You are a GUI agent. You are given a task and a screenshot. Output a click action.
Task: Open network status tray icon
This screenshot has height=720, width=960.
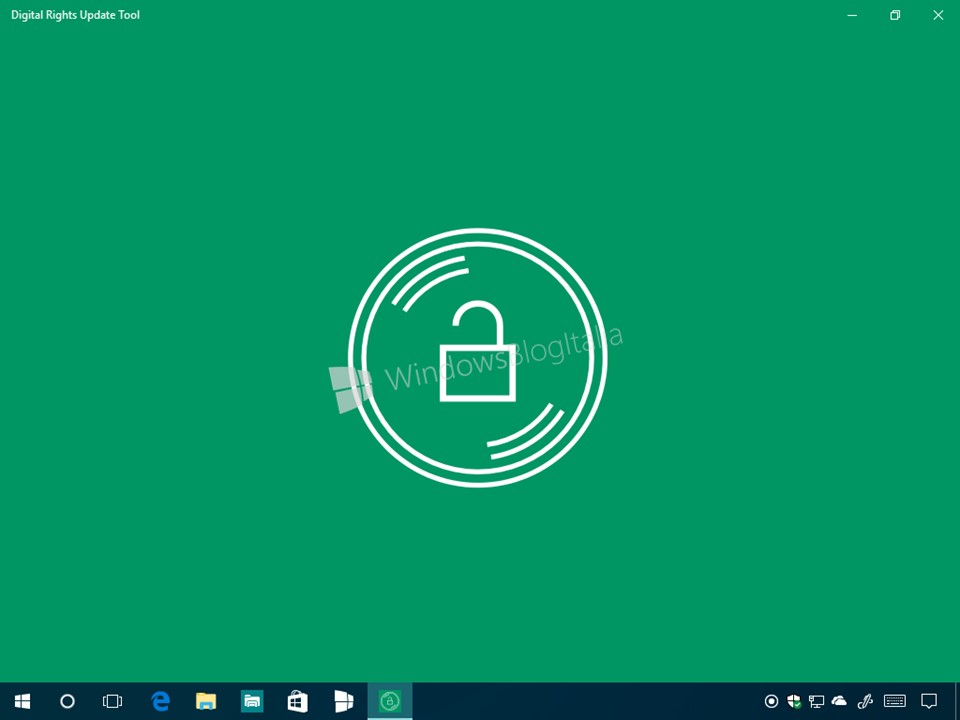tap(816, 701)
